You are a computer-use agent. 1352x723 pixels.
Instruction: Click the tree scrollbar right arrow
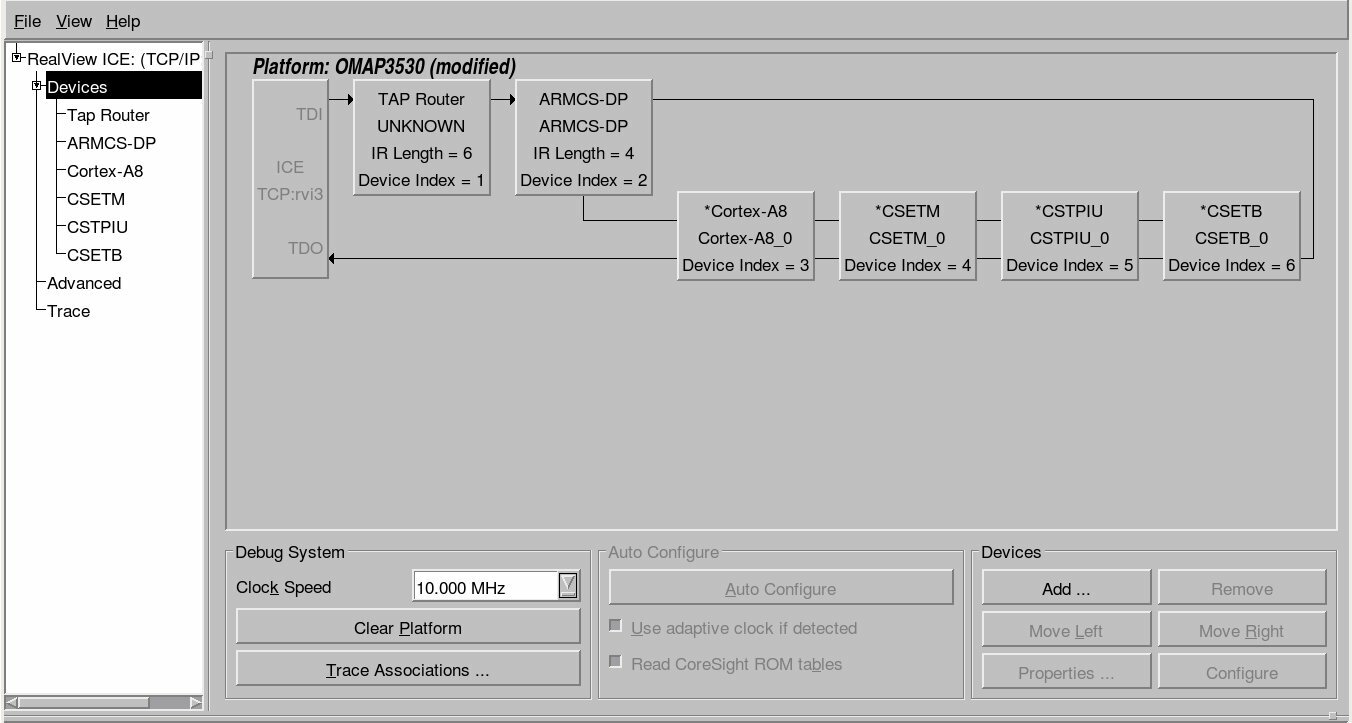(196, 702)
